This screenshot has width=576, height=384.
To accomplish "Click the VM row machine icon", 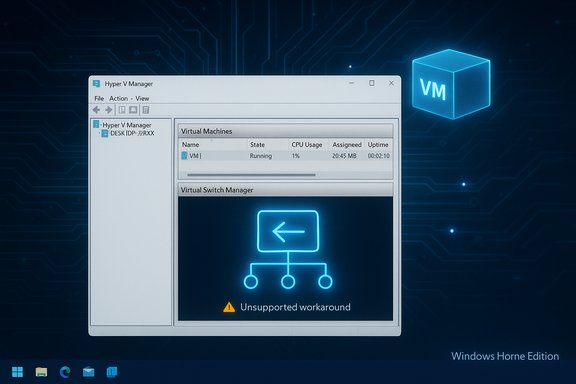I will click(184, 156).
